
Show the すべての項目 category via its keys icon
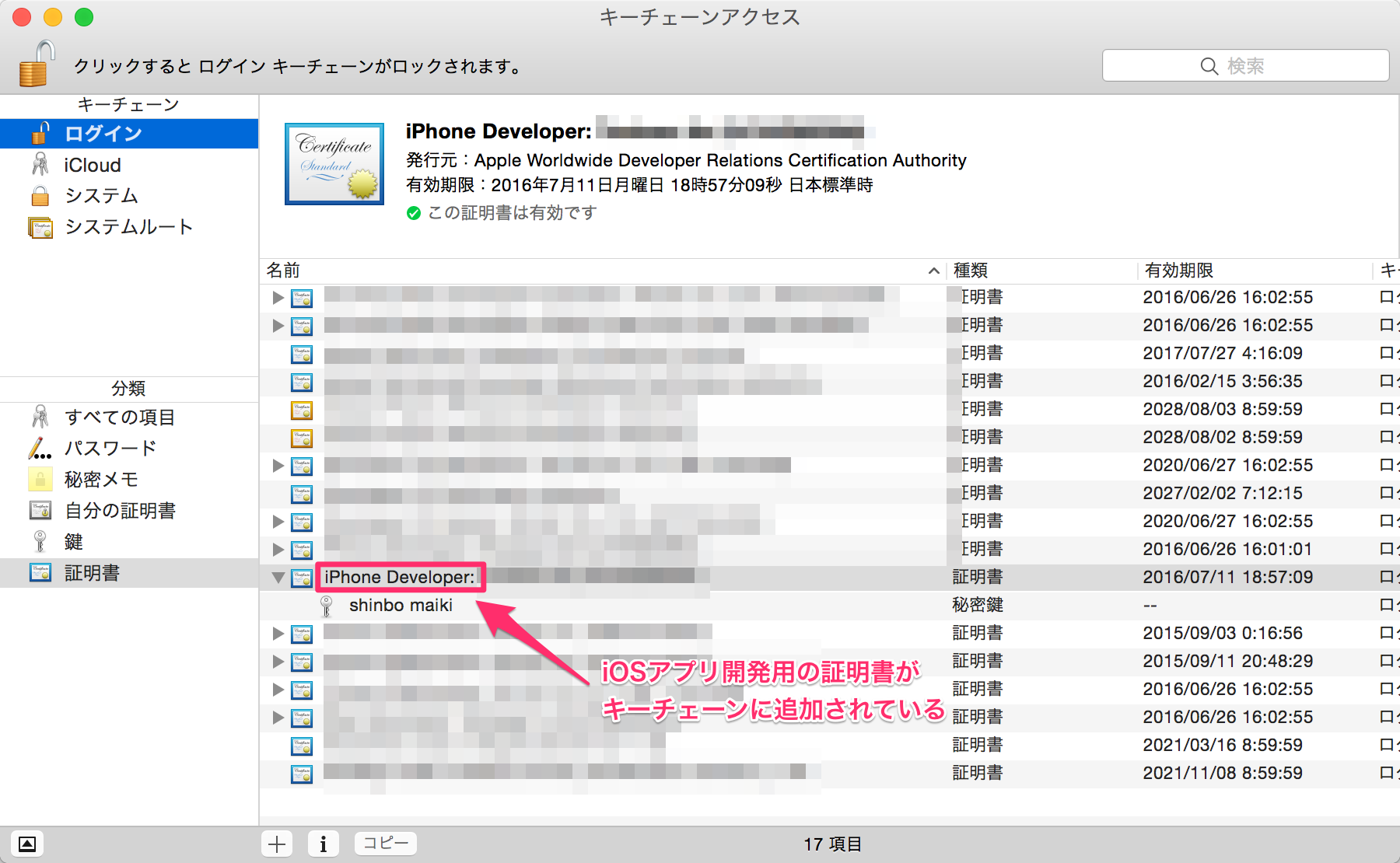40,418
